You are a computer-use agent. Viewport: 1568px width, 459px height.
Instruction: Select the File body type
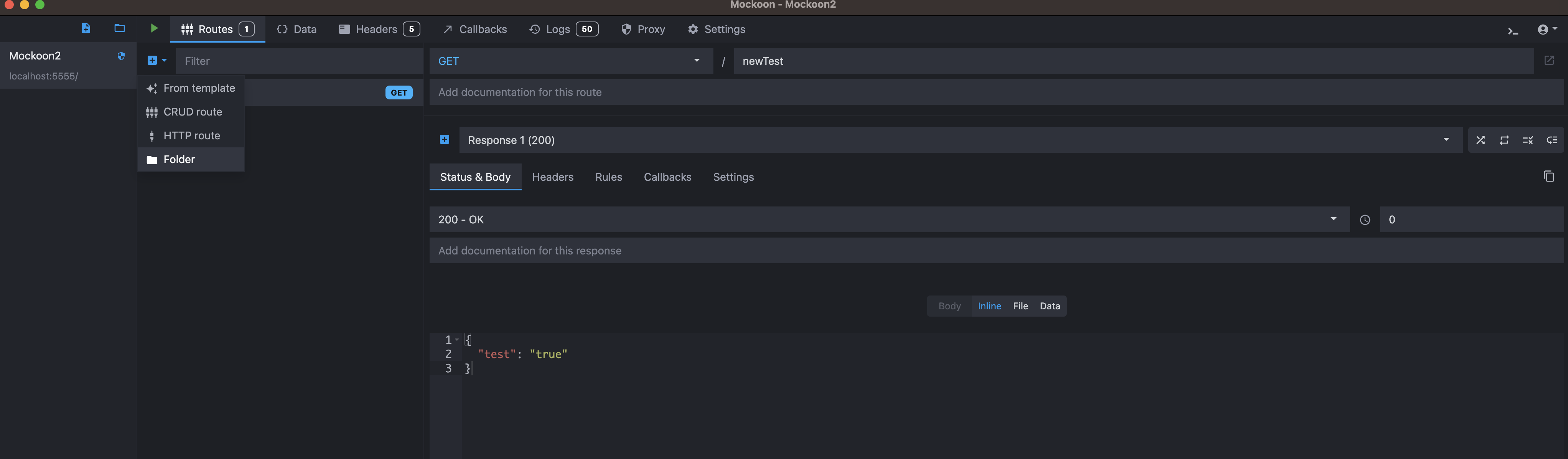pyautogui.click(x=1020, y=306)
